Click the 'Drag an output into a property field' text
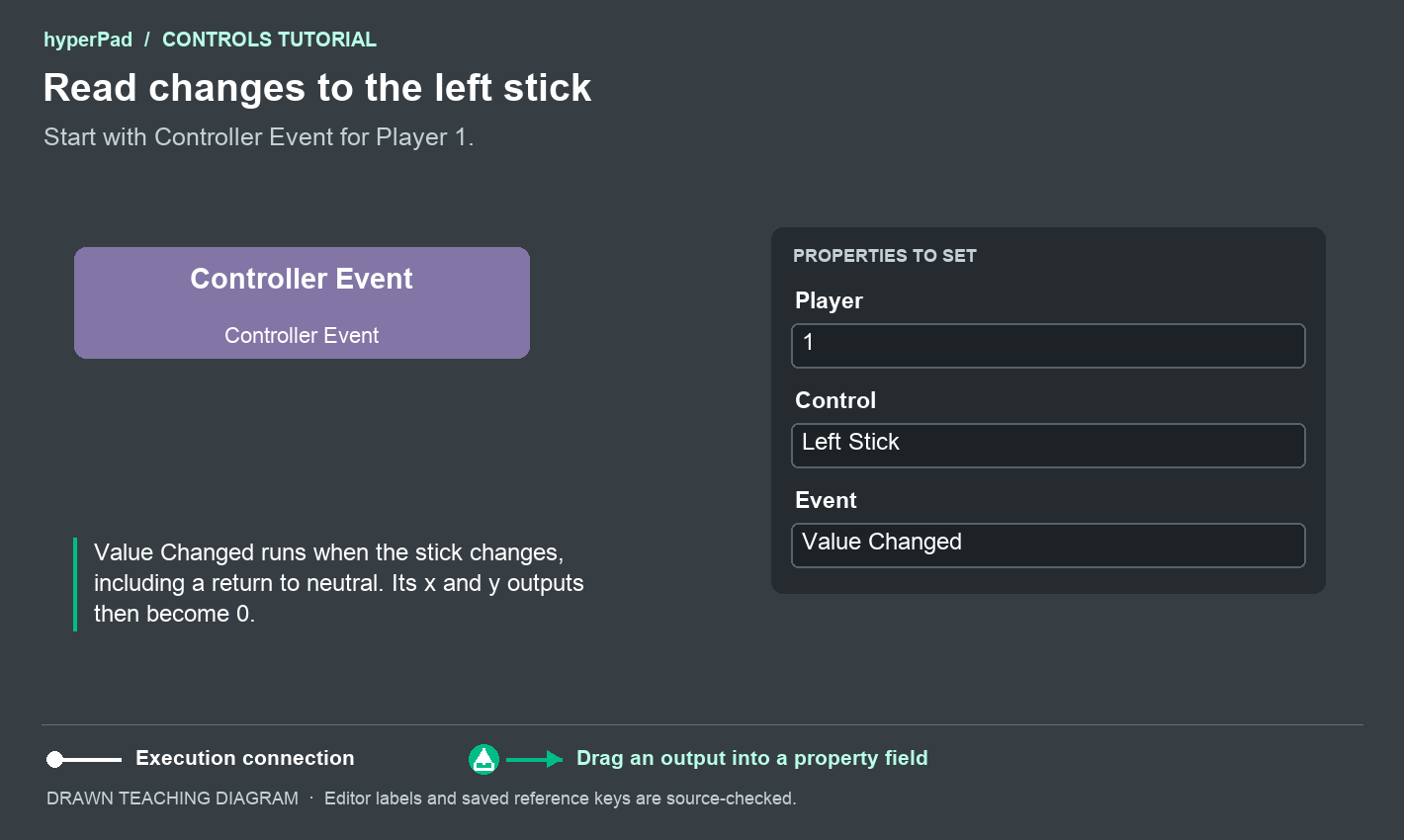 (x=752, y=758)
